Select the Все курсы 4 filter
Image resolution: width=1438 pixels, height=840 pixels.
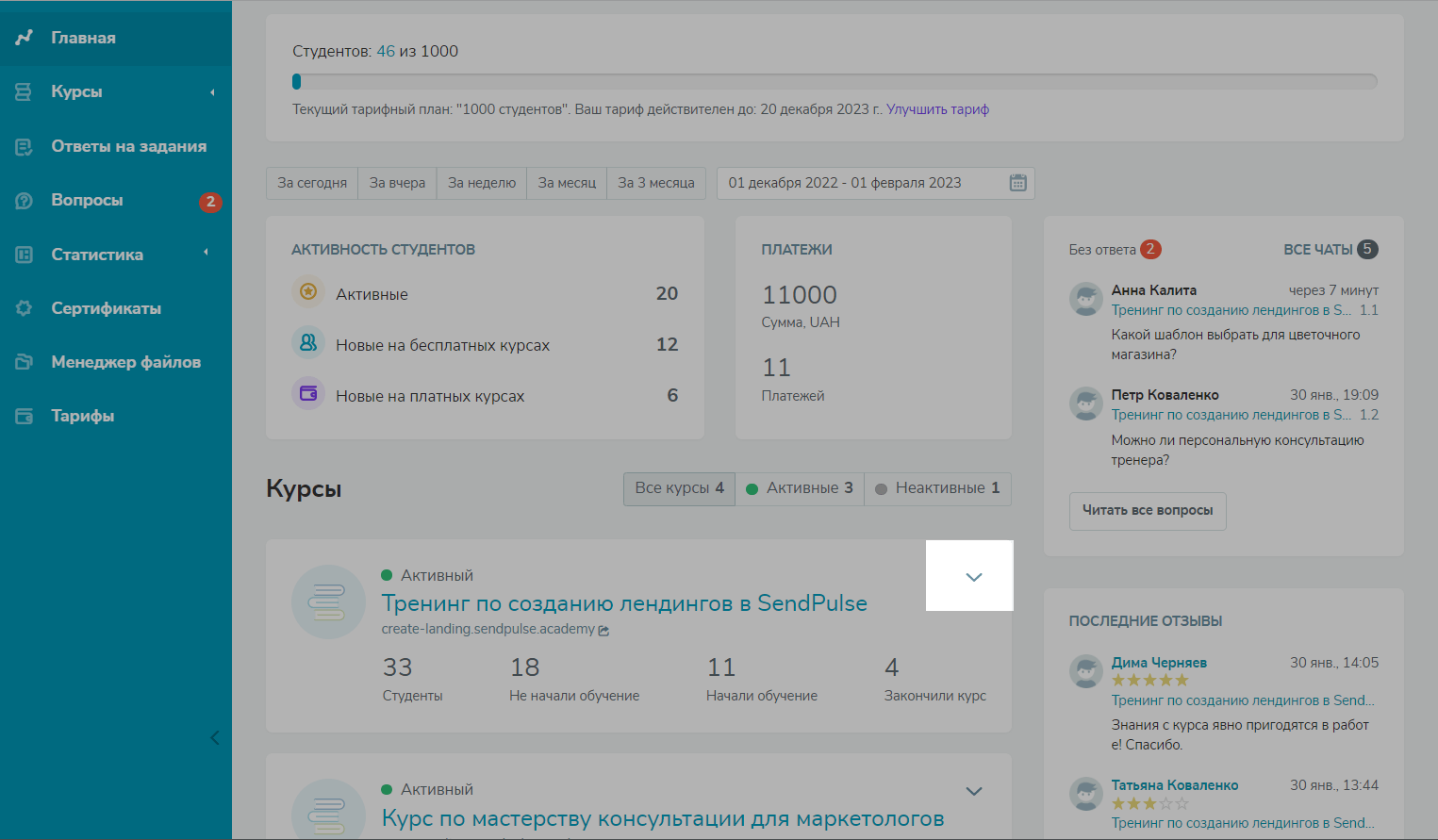point(679,488)
